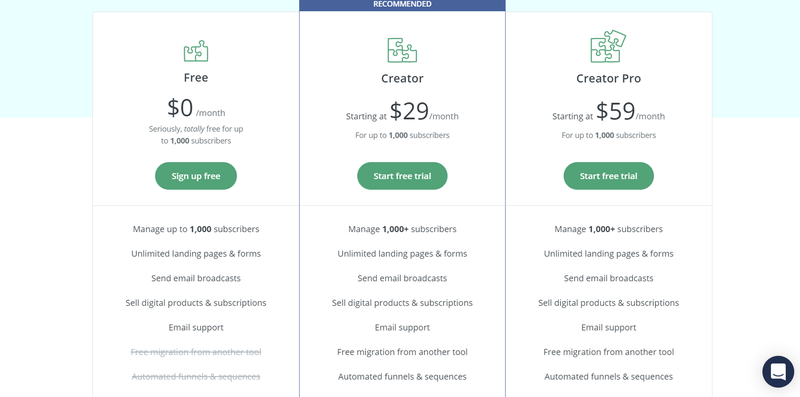
Task: Select the RECOMMENDED banner above Creator
Action: pos(402,5)
